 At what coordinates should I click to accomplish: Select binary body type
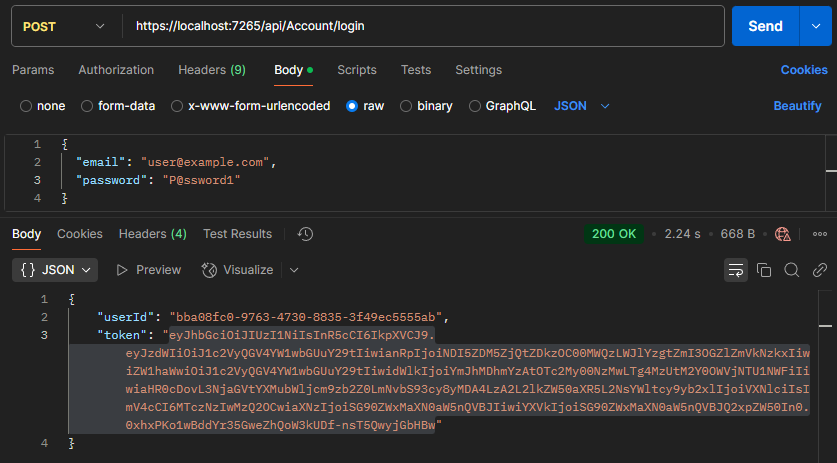click(406, 106)
